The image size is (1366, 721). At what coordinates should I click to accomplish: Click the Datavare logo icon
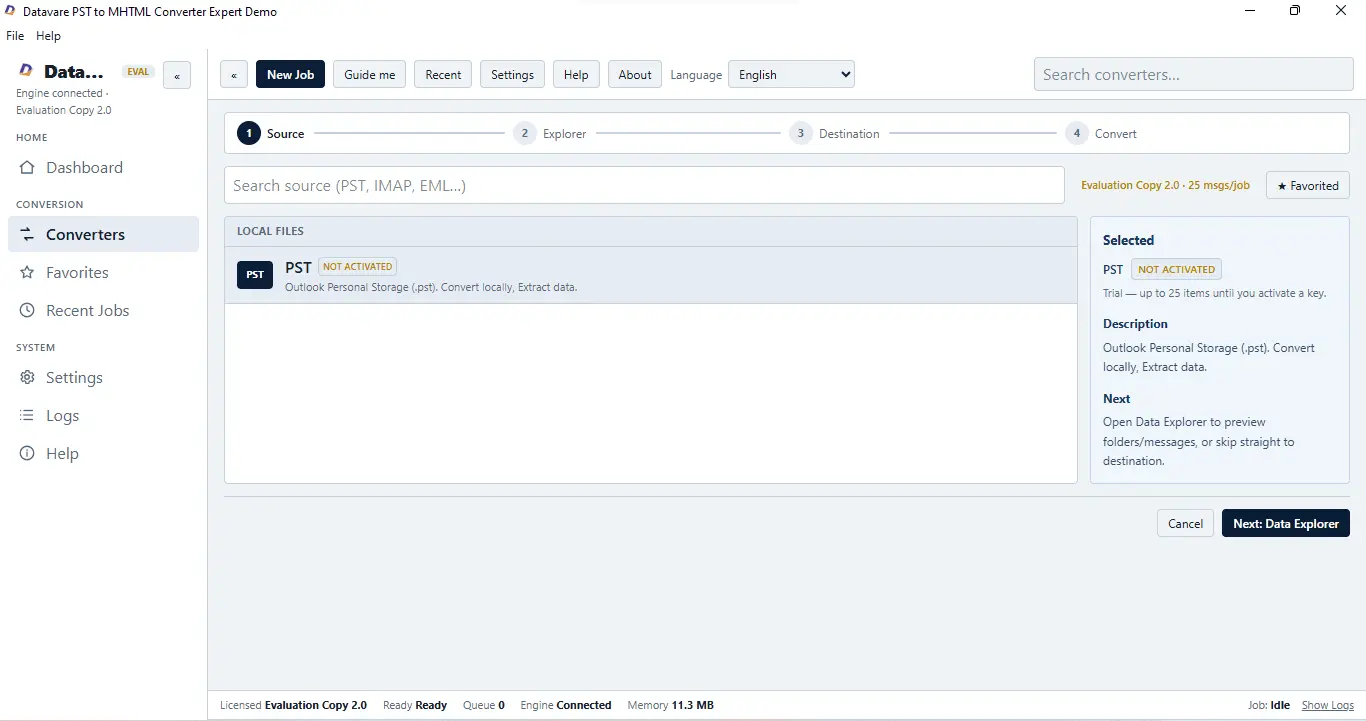26,71
